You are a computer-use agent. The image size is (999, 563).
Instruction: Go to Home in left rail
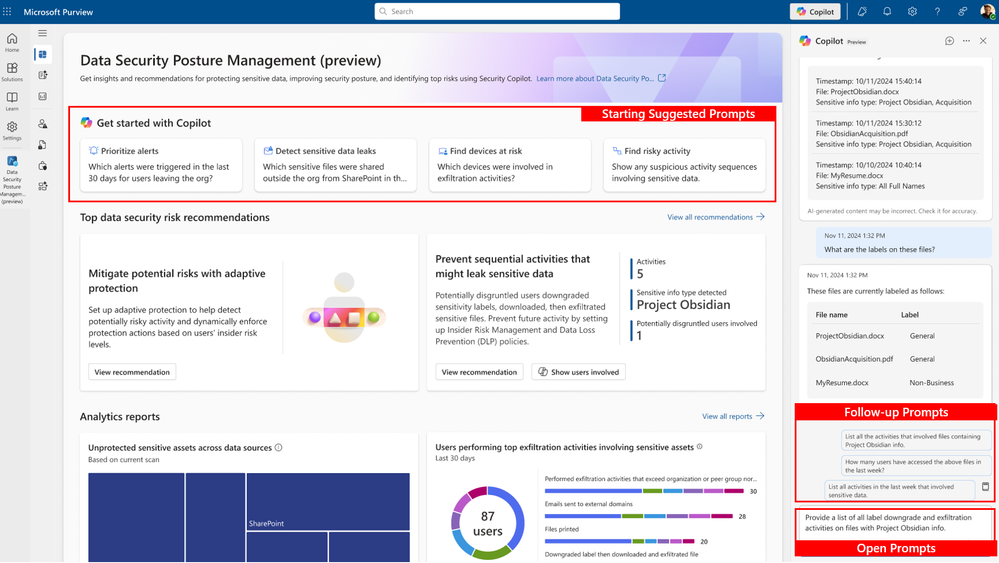(x=12, y=43)
